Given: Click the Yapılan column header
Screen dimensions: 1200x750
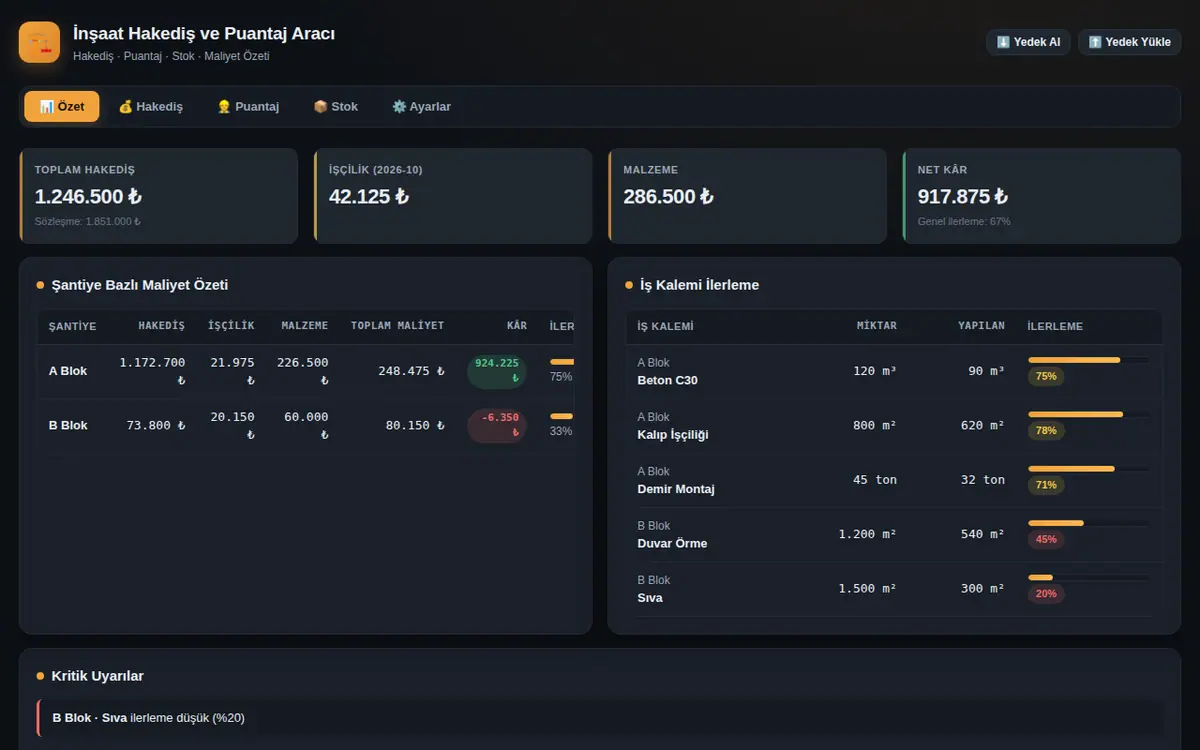Looking at the screenshot, I should coord(981,327).
